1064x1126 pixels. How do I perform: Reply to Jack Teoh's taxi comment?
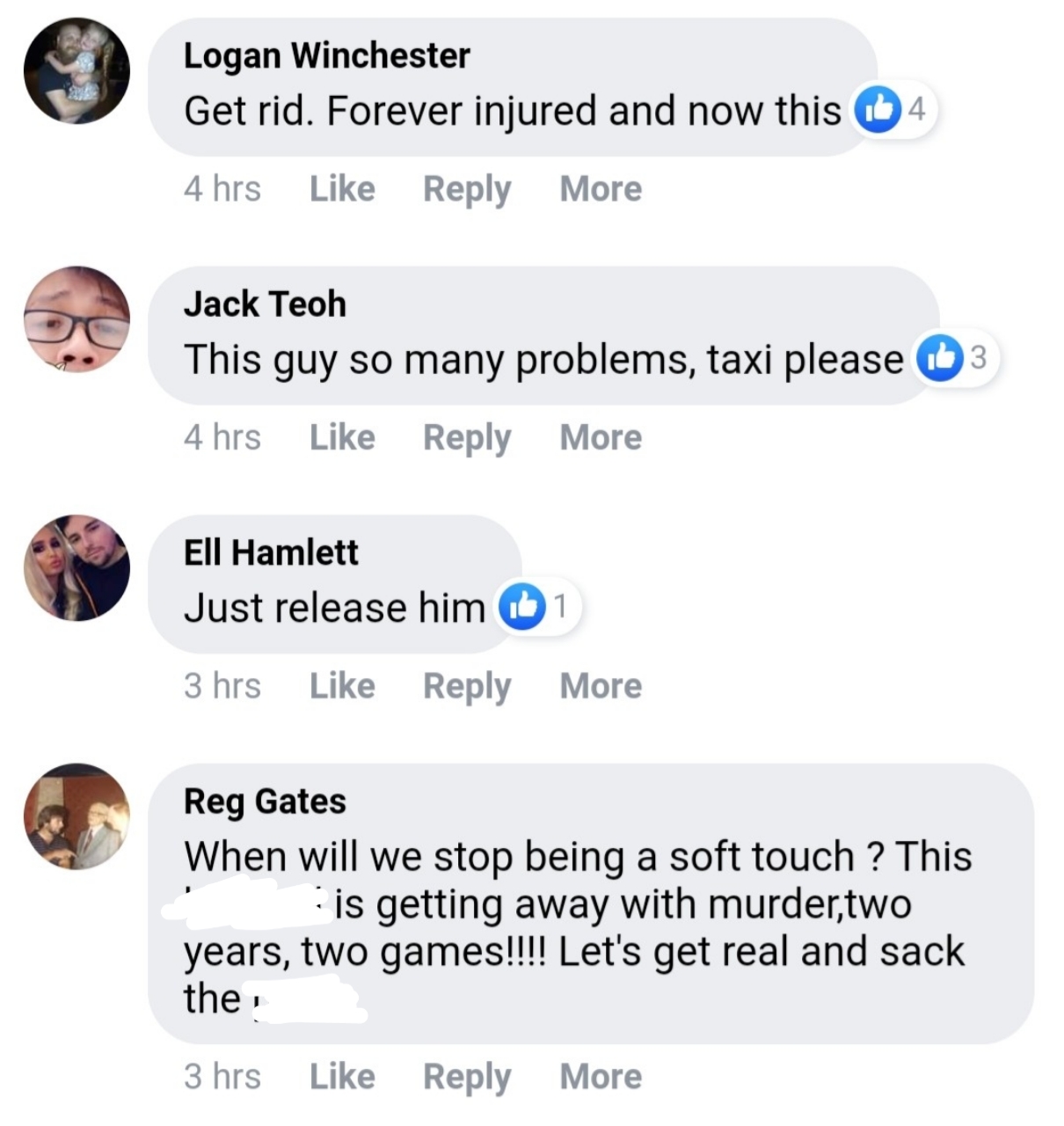[x=467, y=439]
